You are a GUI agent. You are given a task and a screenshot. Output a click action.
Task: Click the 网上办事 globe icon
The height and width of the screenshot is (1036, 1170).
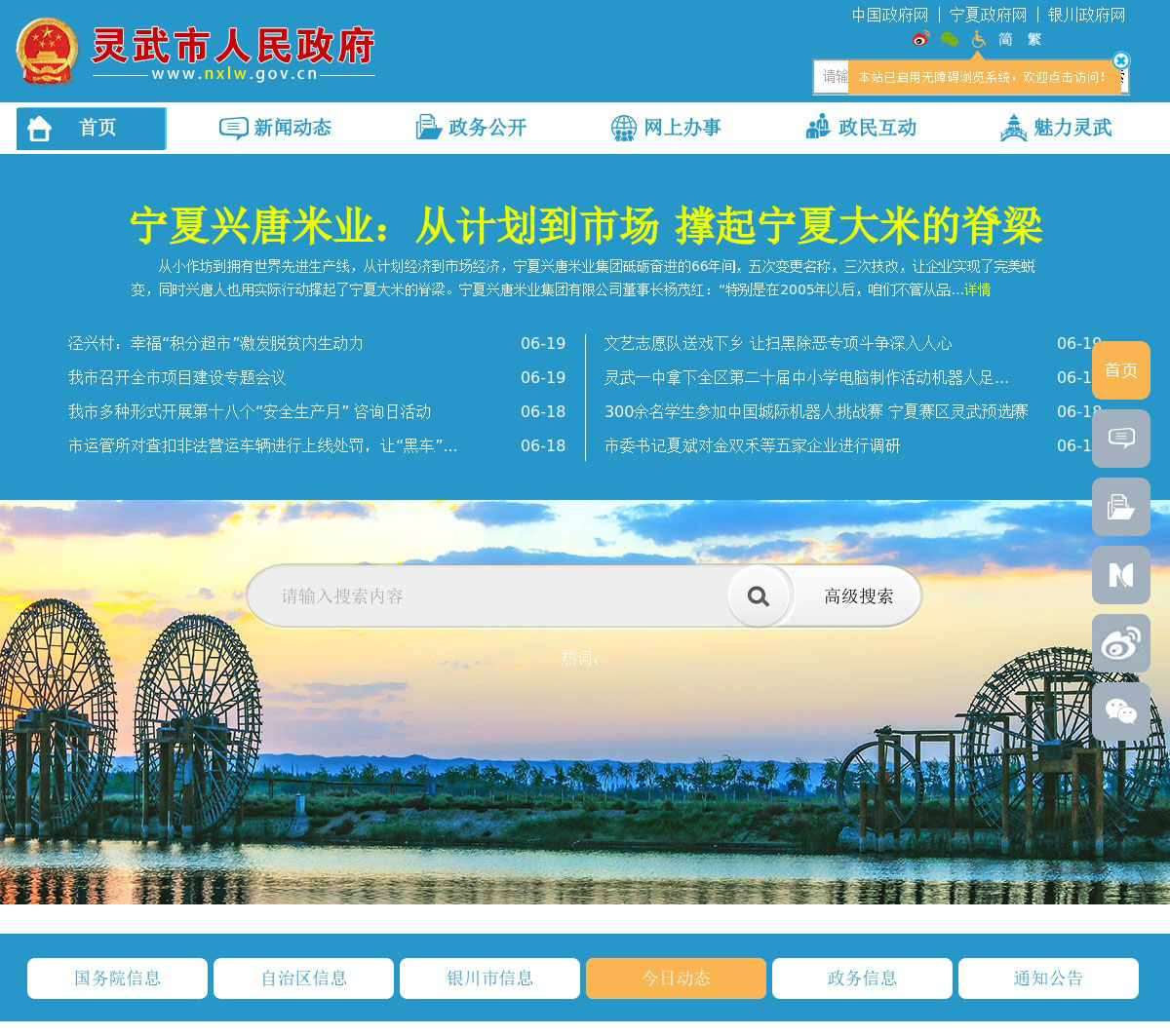point(624,128)
